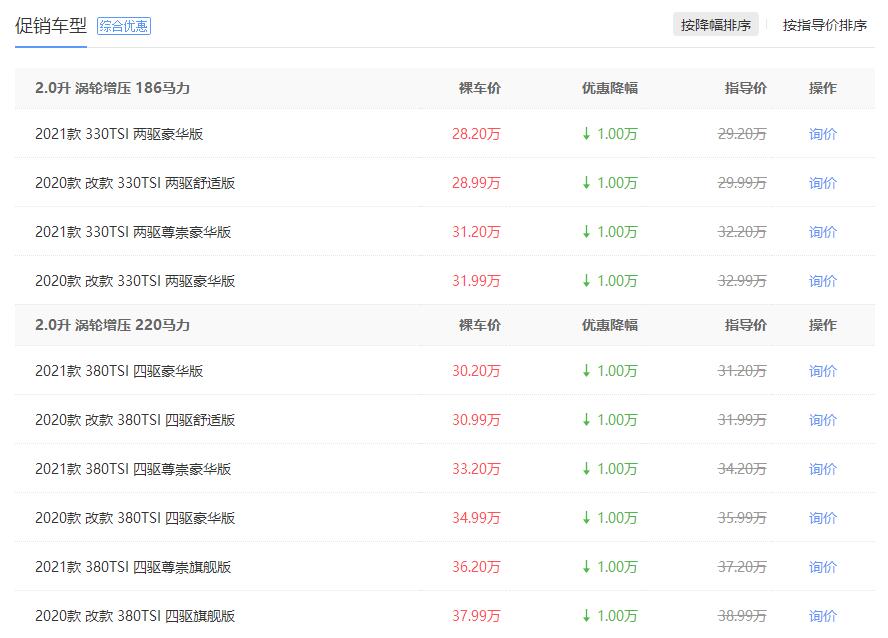The height and width of the screenshot is (638, 888).
Task: Click 询价 for 2021款 330TSI 两驱豪华版
Action: tap(822, 134)
